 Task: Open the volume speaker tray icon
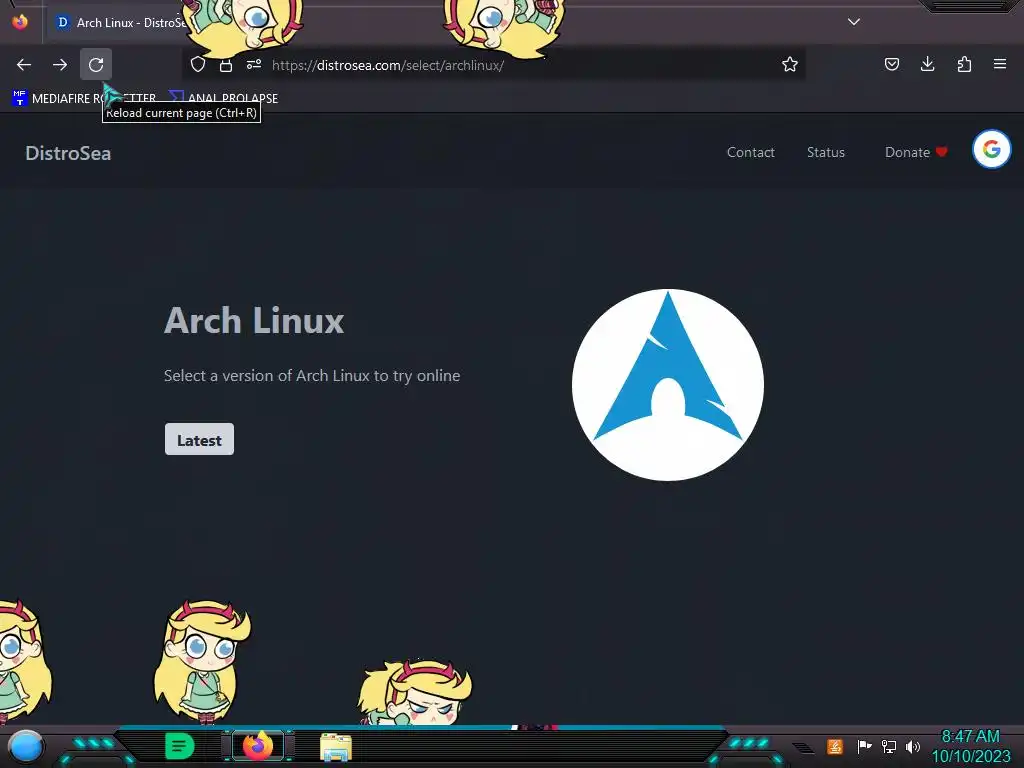point(913,746)
